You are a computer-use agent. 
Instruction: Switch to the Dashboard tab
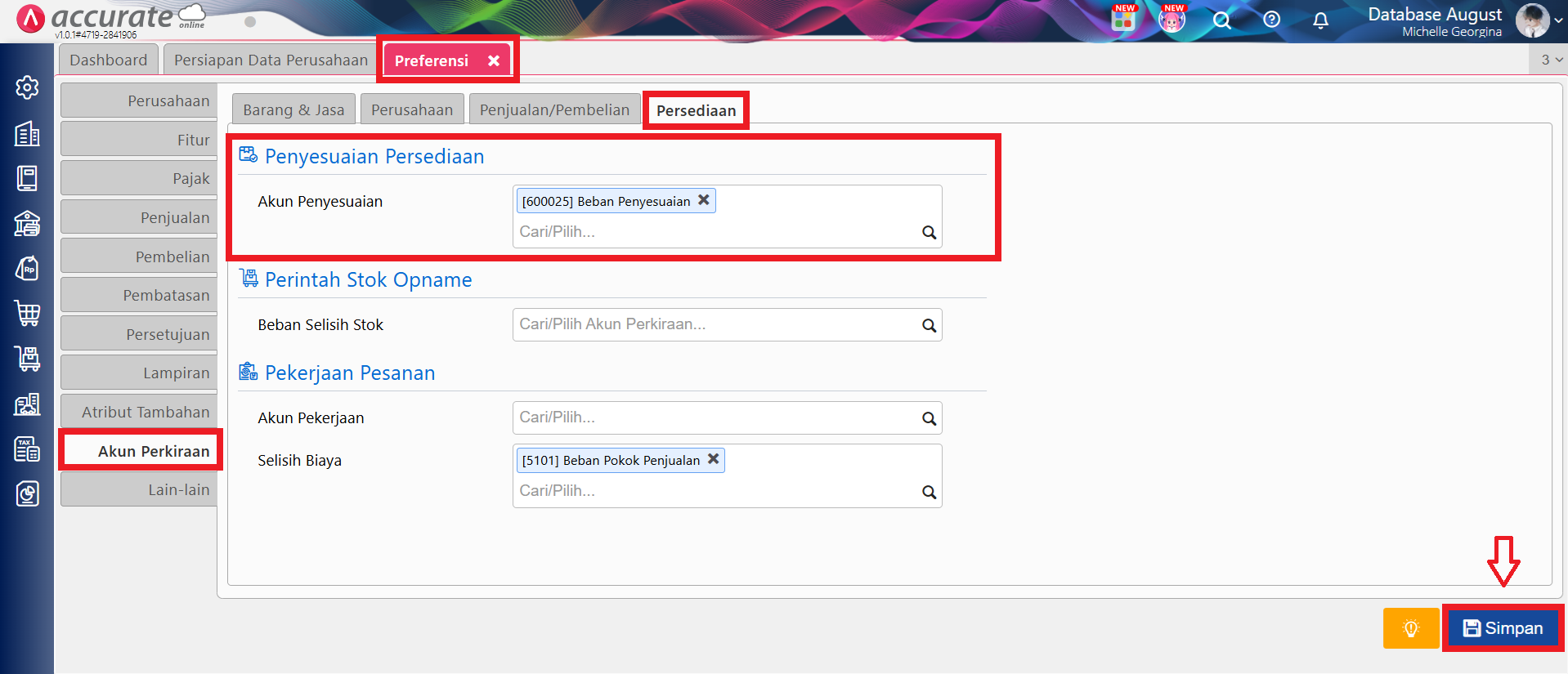109,60
